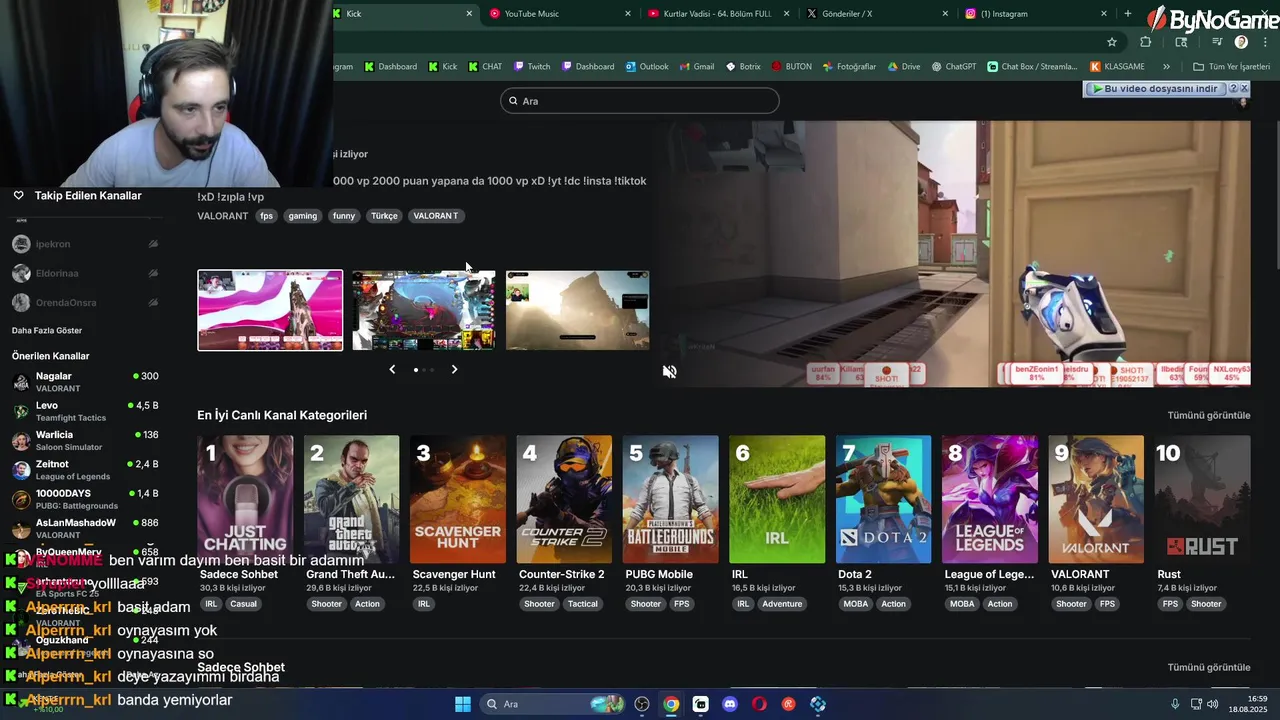Image resolution: width=1280 pixels, height=720 pixels.
Task: Click the Windows taskbar search box
Action: [x=550, y=704]
